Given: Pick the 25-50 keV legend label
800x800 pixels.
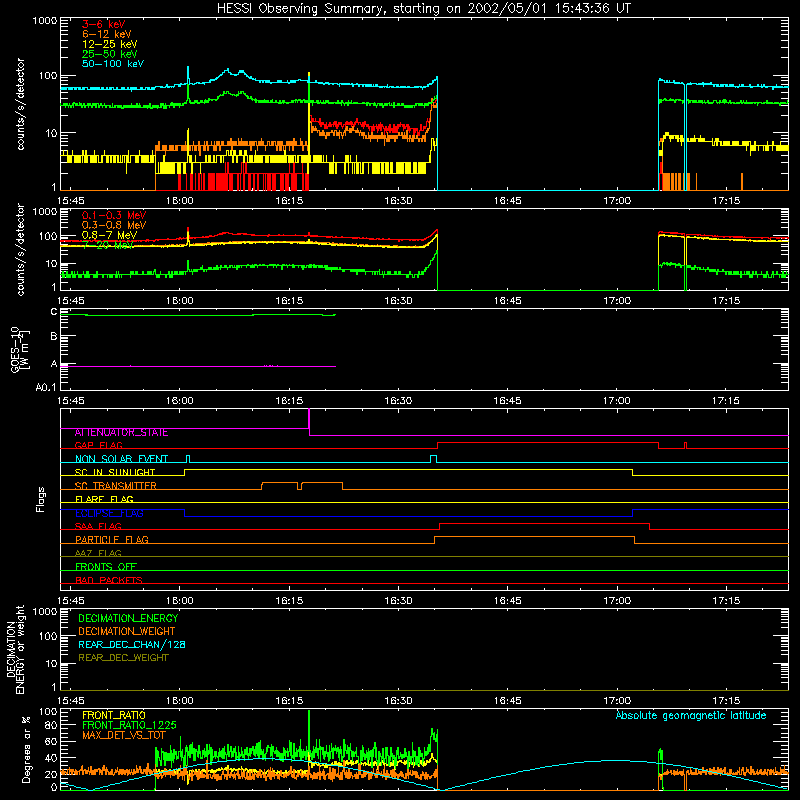Looking at the screenshot, I should (110, 54).
